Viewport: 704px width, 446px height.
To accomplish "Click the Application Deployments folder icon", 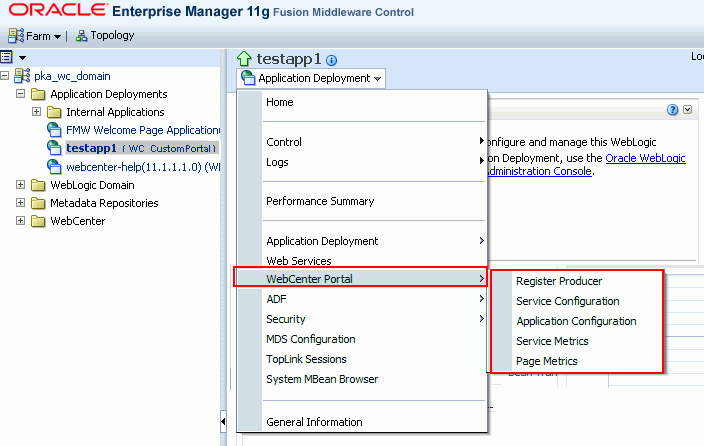I will point(38,94).
